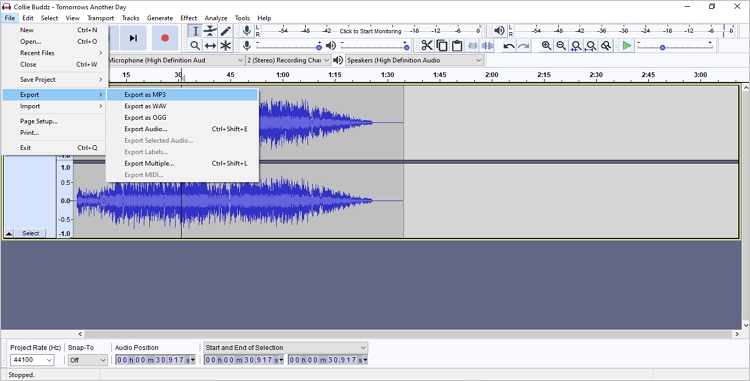Click the Audio Position time field
Viewport: 750px width, 381px height.
point(155,360)
